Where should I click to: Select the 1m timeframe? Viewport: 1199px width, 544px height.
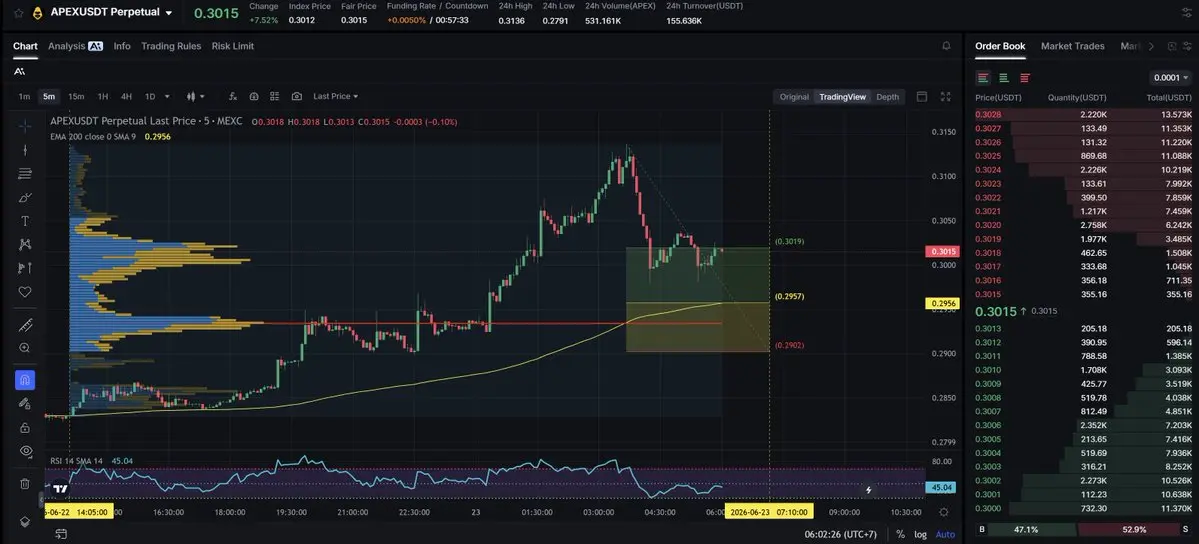click(24, 96)
